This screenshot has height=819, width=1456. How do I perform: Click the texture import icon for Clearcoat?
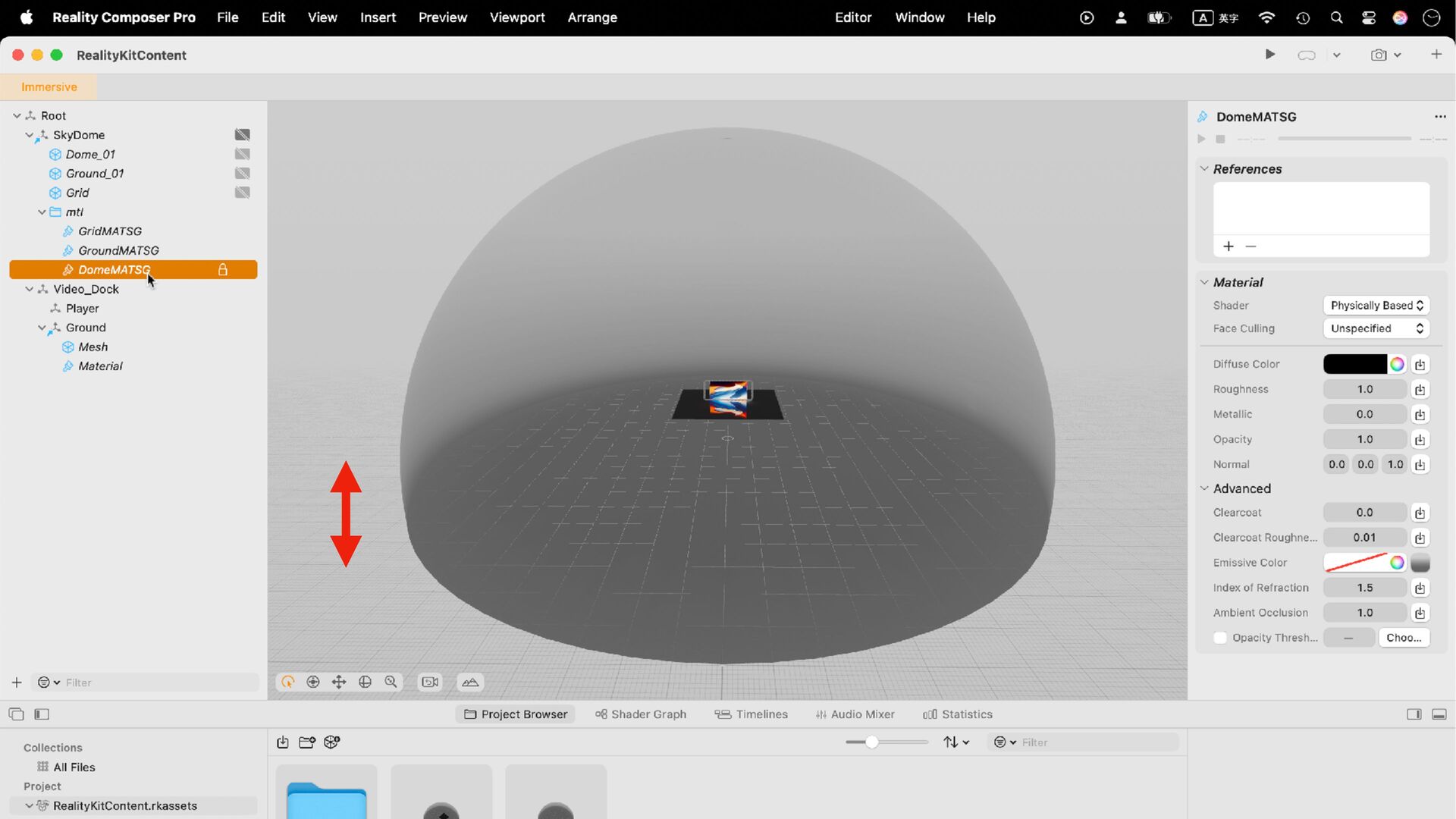tap(1420, 513)
